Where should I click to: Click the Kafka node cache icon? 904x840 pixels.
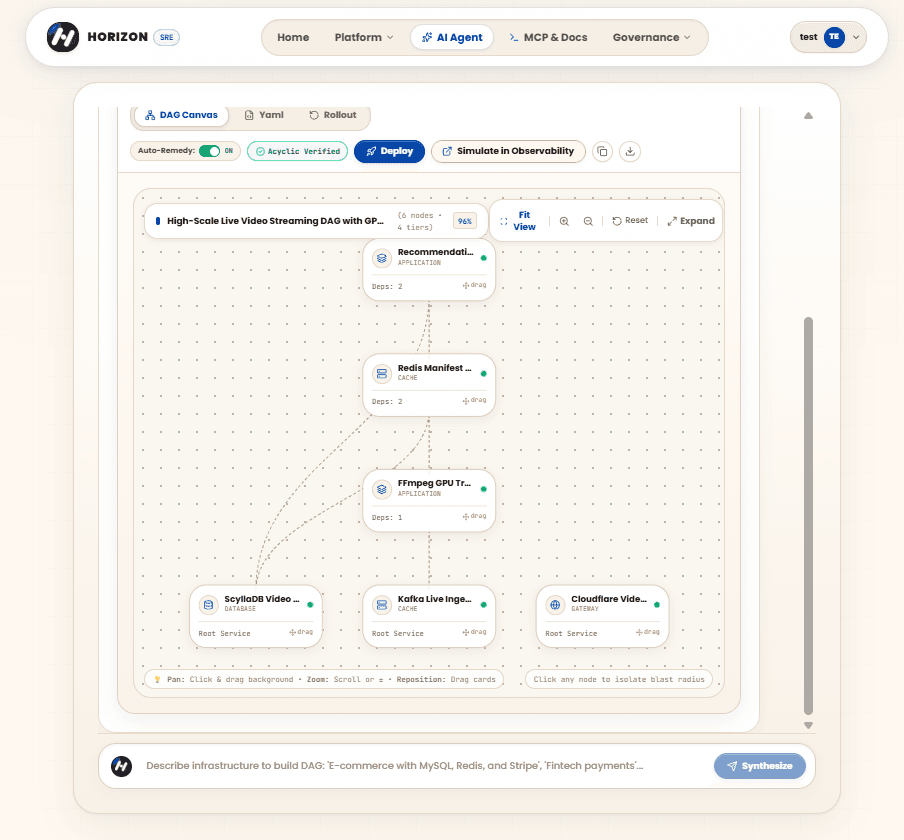[x=382, y=605]
